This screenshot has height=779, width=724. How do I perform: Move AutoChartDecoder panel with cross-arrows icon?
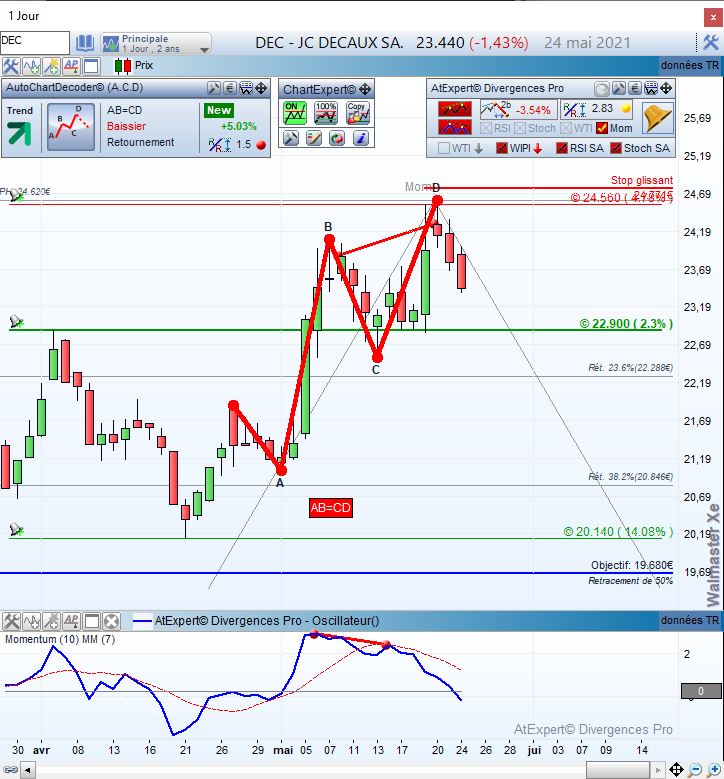[261, 88]
